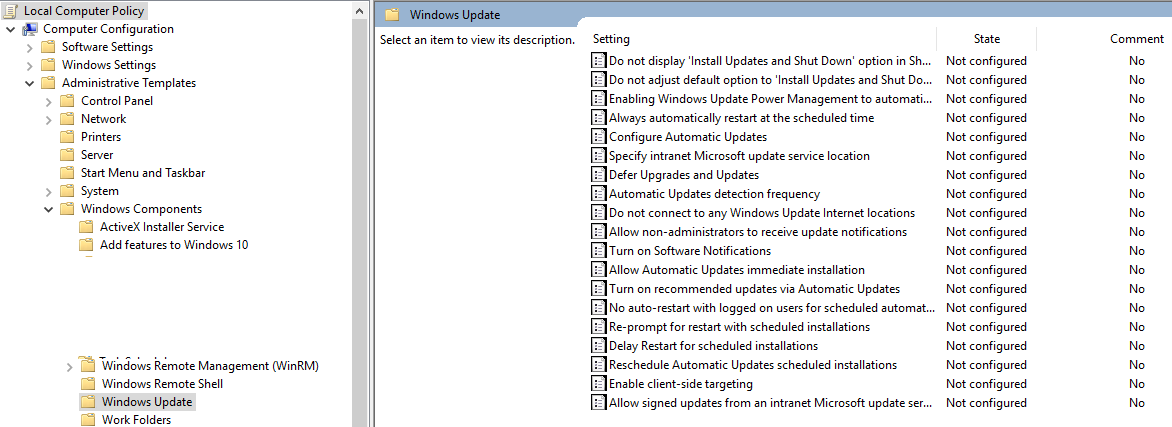Click the tree pane vertical scrollbar track
1172x427 pixels.
pyautogui.click(x=360, y=224)
